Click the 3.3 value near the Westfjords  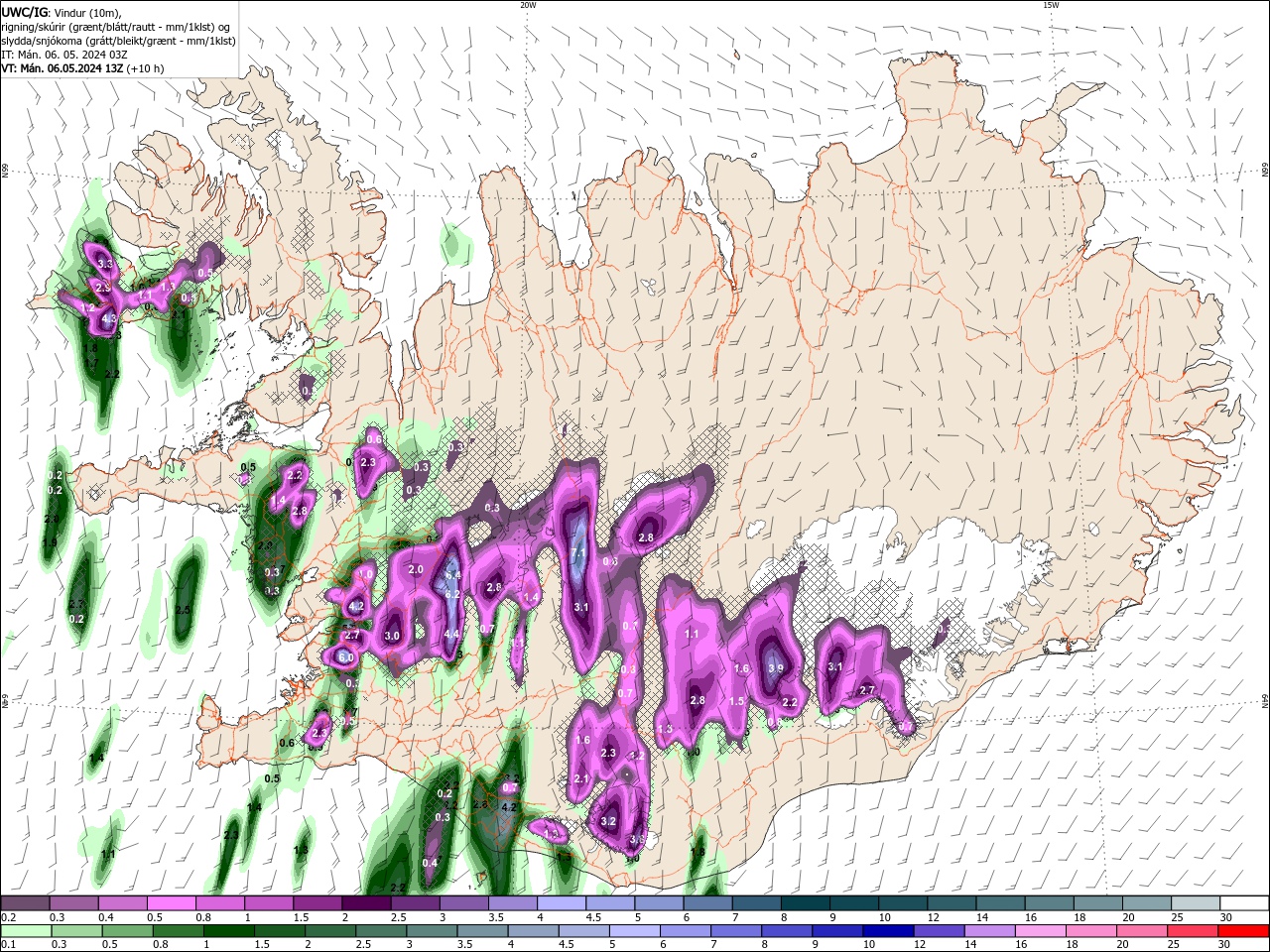[106, 264]
